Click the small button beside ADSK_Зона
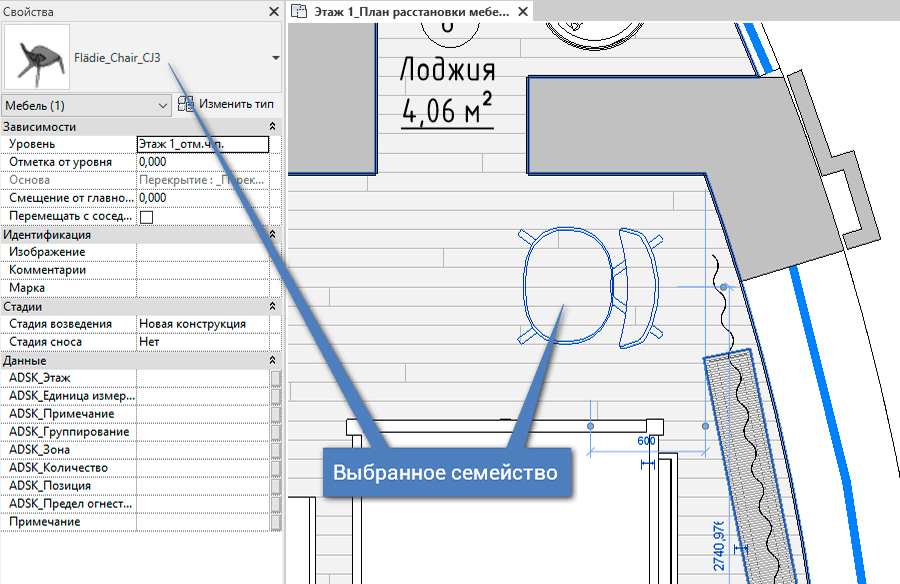Viewport: 900px width, 584px height. tap(276, 450)
